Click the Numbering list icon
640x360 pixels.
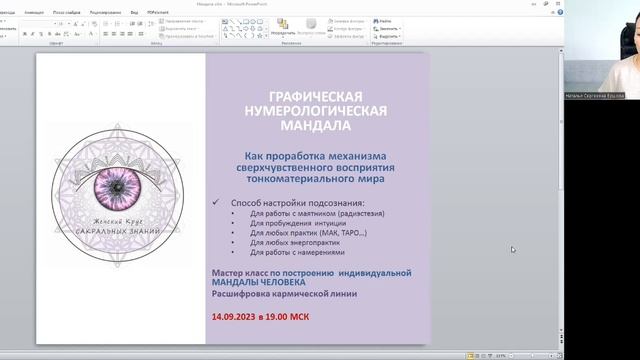[x=118, y=24]
